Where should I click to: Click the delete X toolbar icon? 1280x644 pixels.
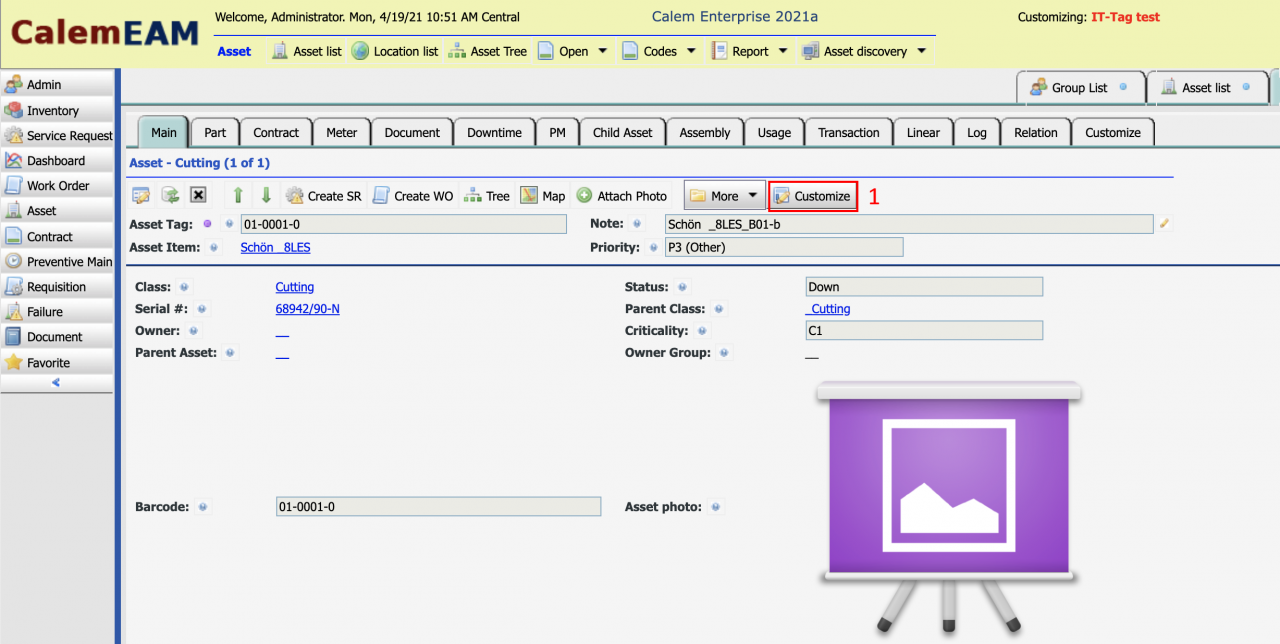pyautogui.click(x=198, y=196)
